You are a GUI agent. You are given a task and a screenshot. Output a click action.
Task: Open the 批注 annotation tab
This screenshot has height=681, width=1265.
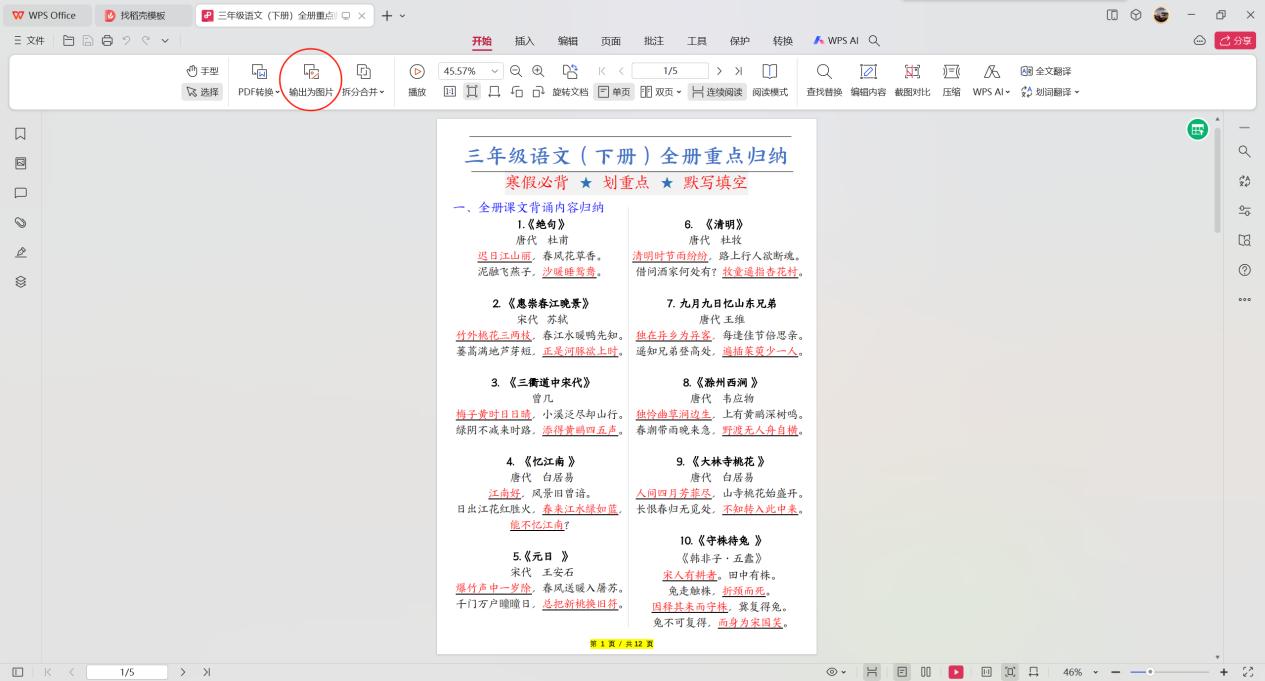(x=654, y=41)
